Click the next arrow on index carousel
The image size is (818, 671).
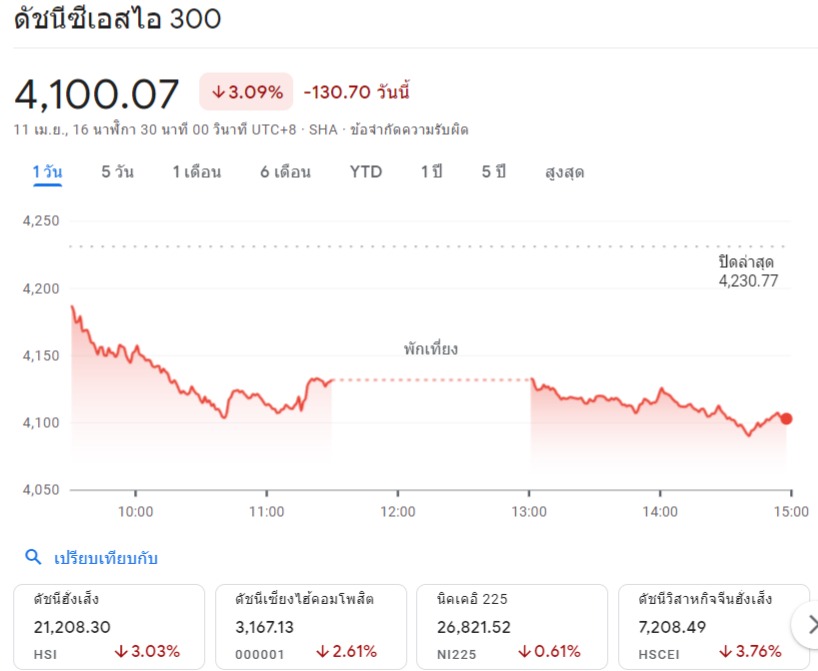pyautogui.click(x=805, y=626)
